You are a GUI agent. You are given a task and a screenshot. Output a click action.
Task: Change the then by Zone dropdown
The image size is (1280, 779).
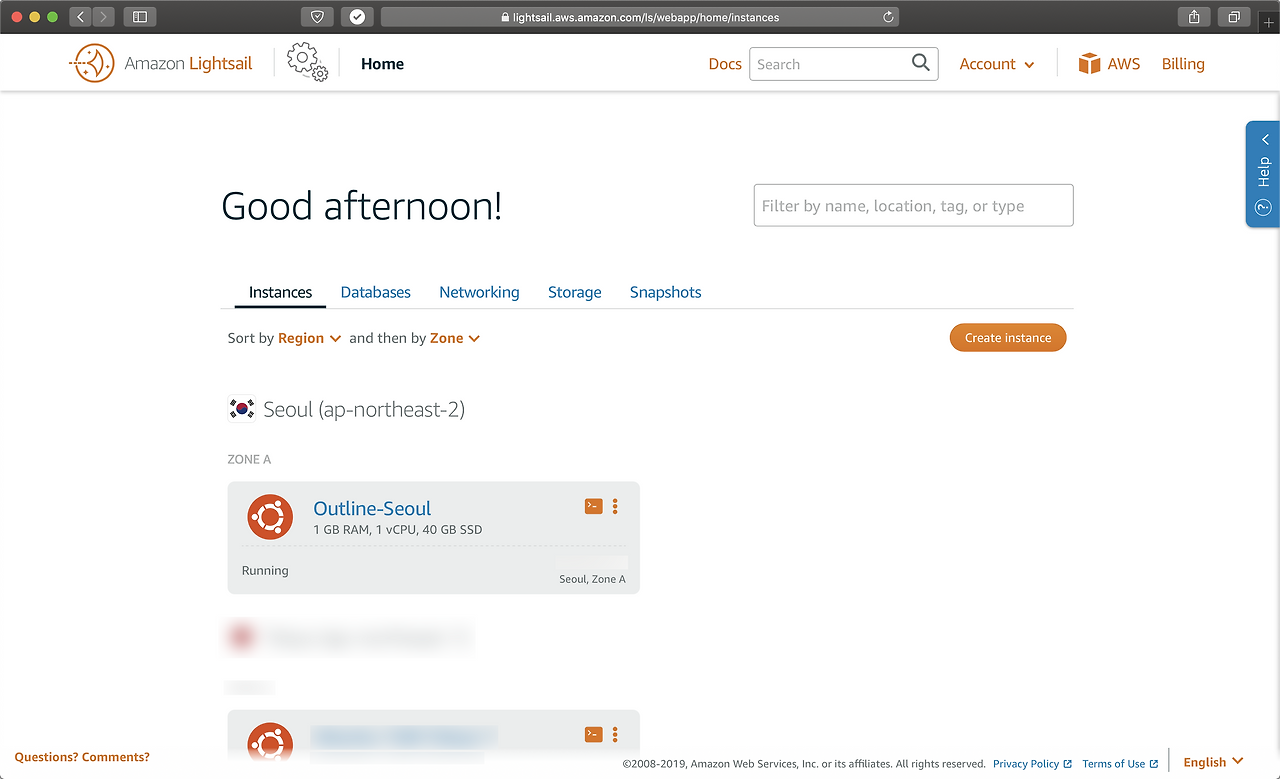coord(455,338)
